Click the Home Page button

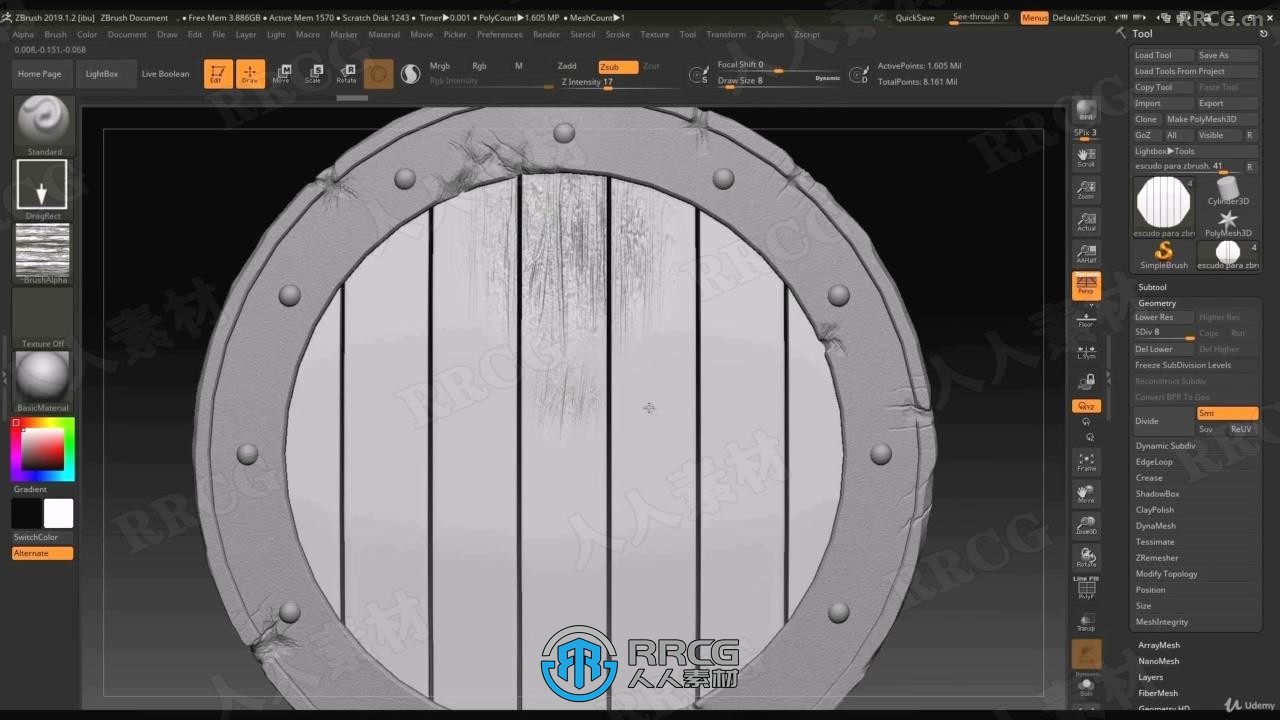point(40,74)
